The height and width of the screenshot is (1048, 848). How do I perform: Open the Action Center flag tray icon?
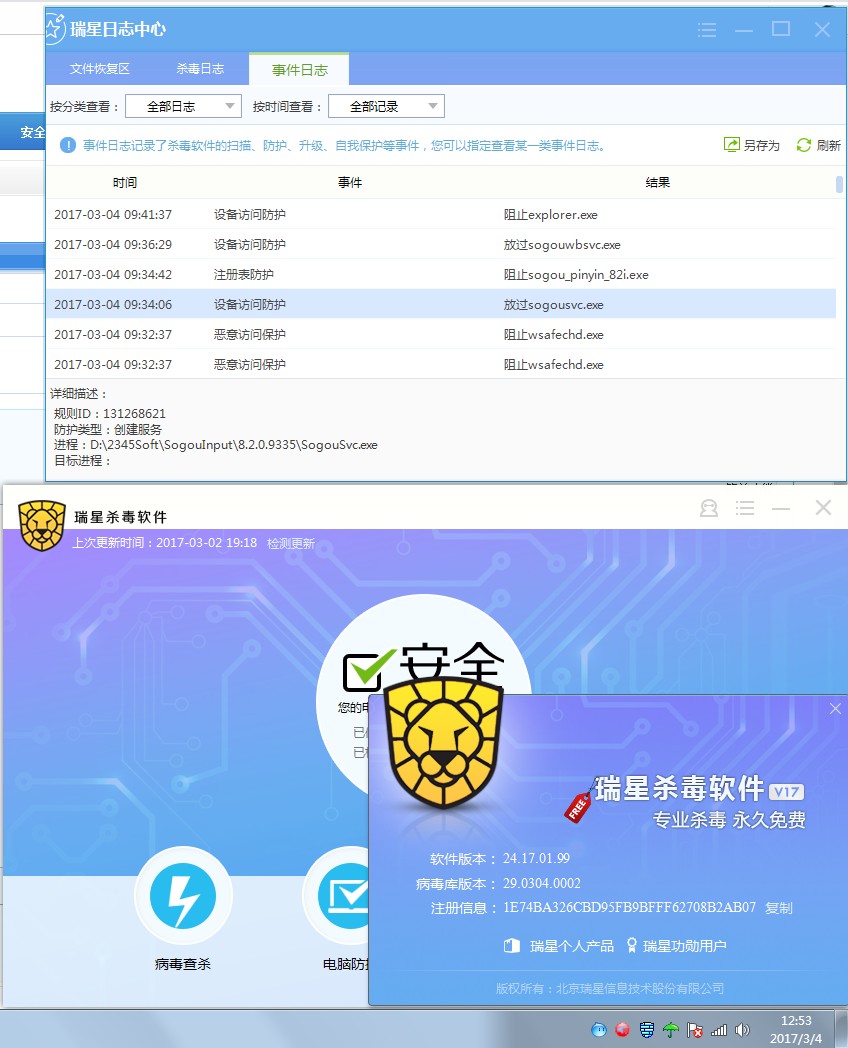(695, 1029)
